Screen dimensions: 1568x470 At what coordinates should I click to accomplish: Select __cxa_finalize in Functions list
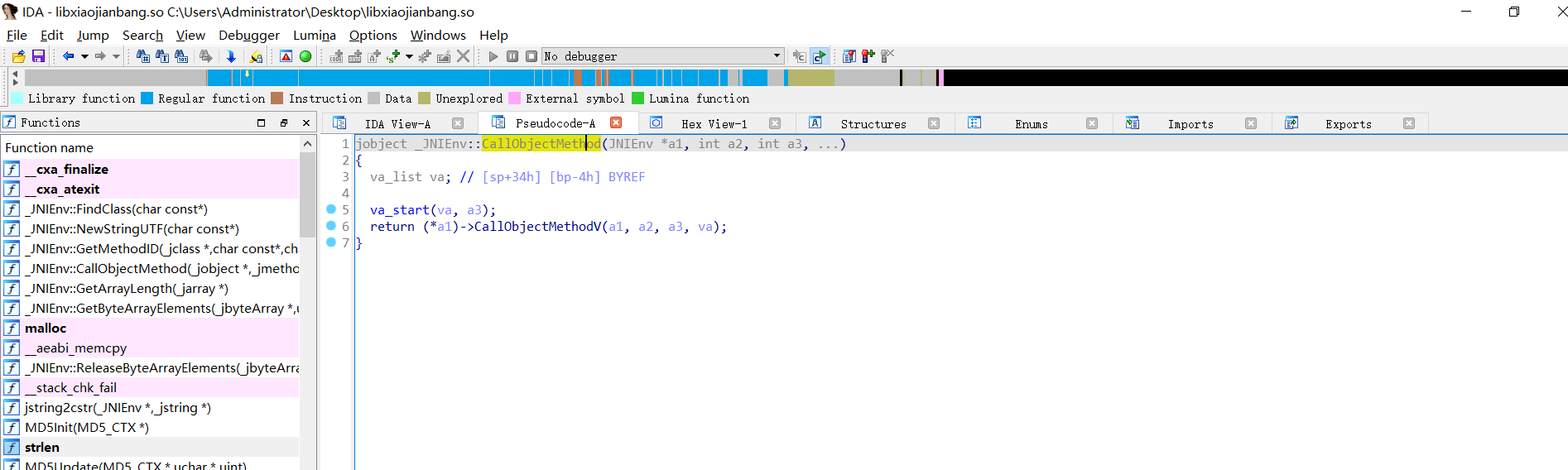[x=151, y=169]
